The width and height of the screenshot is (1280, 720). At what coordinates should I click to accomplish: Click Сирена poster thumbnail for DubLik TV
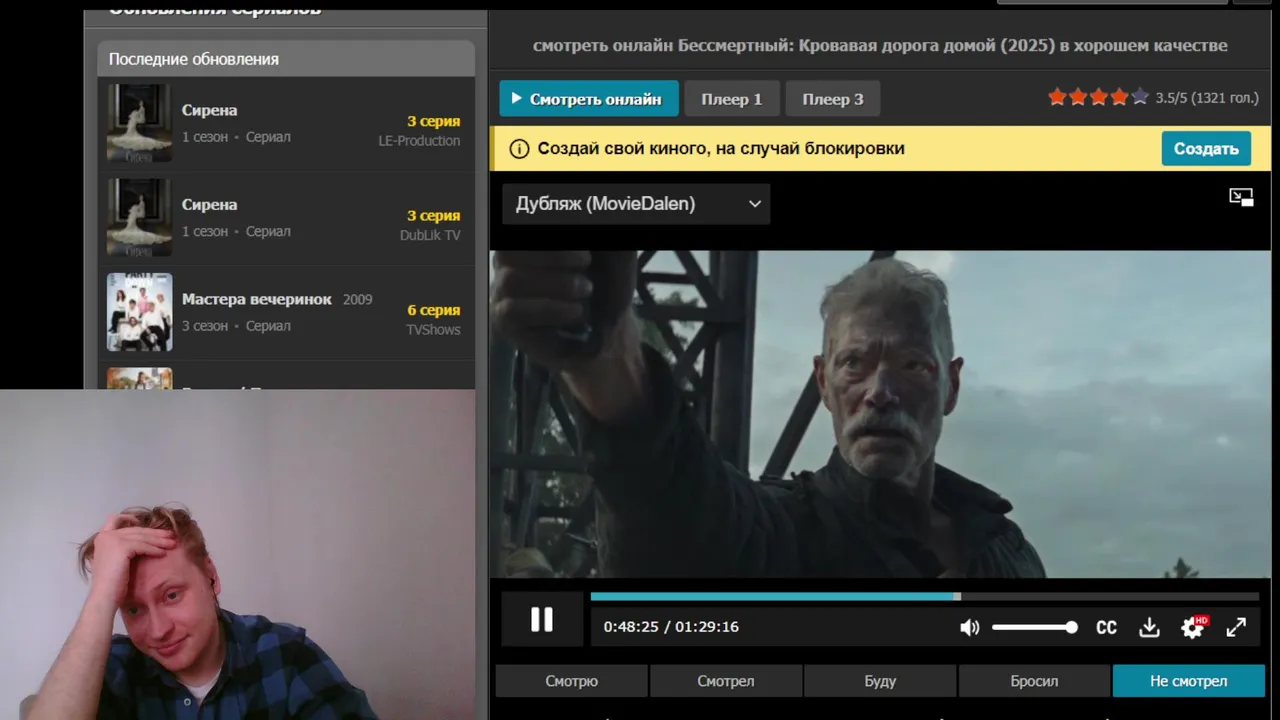139,217
